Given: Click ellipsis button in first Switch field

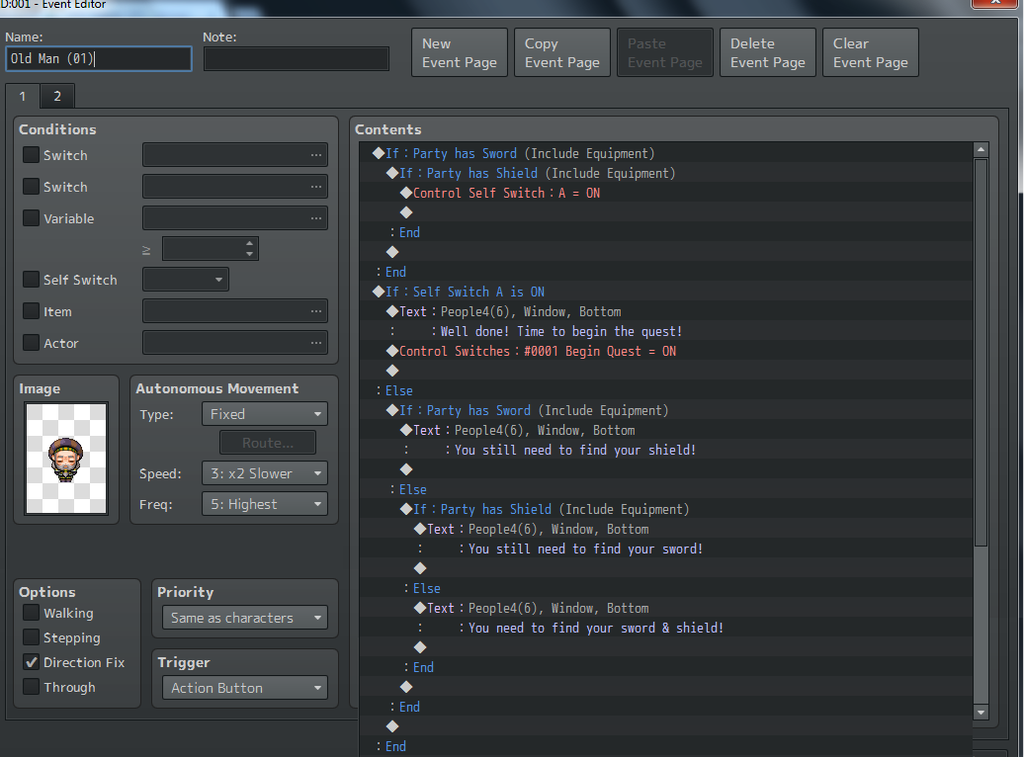Looking at the screenshot, I should (x=316, y=155).
